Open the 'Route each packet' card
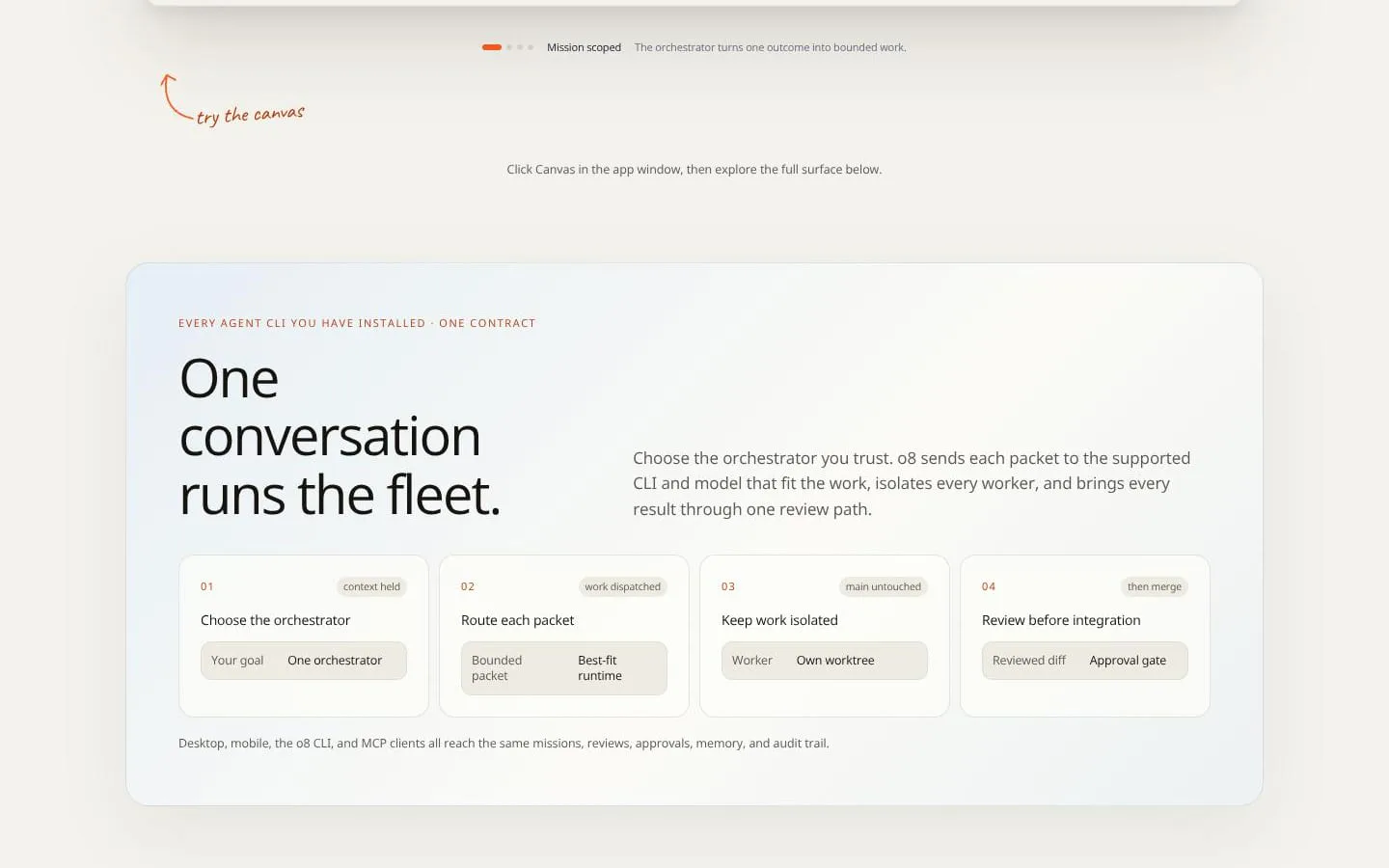The height and width of the screenshot is (868, 1389). tap(564, 636)
